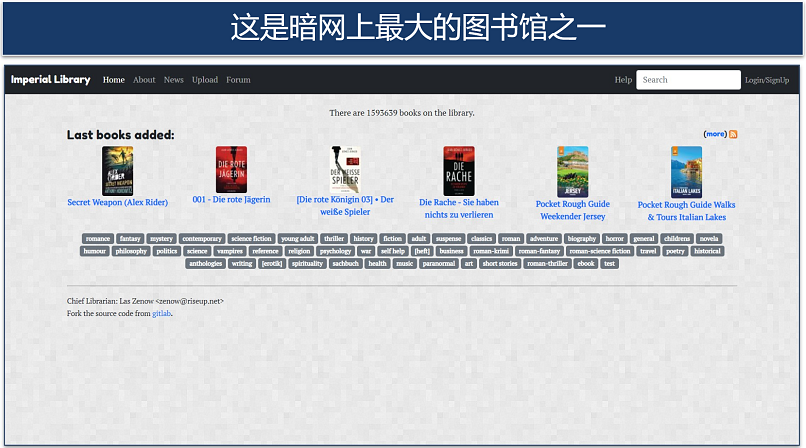Image resolution: width=806 pixels, height=448 pixels.
Task: Open the Pocket Rough Guide Jersey cover
Action: (573, 172)
